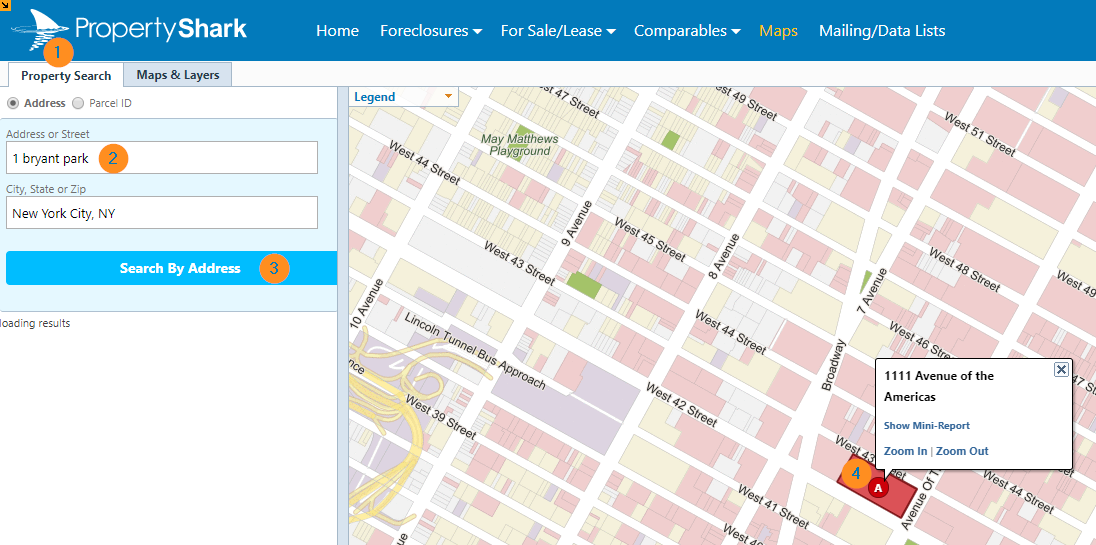Click the Address or Street input field
Viewport: 1096px width, 545px height.
pos(161,158)
